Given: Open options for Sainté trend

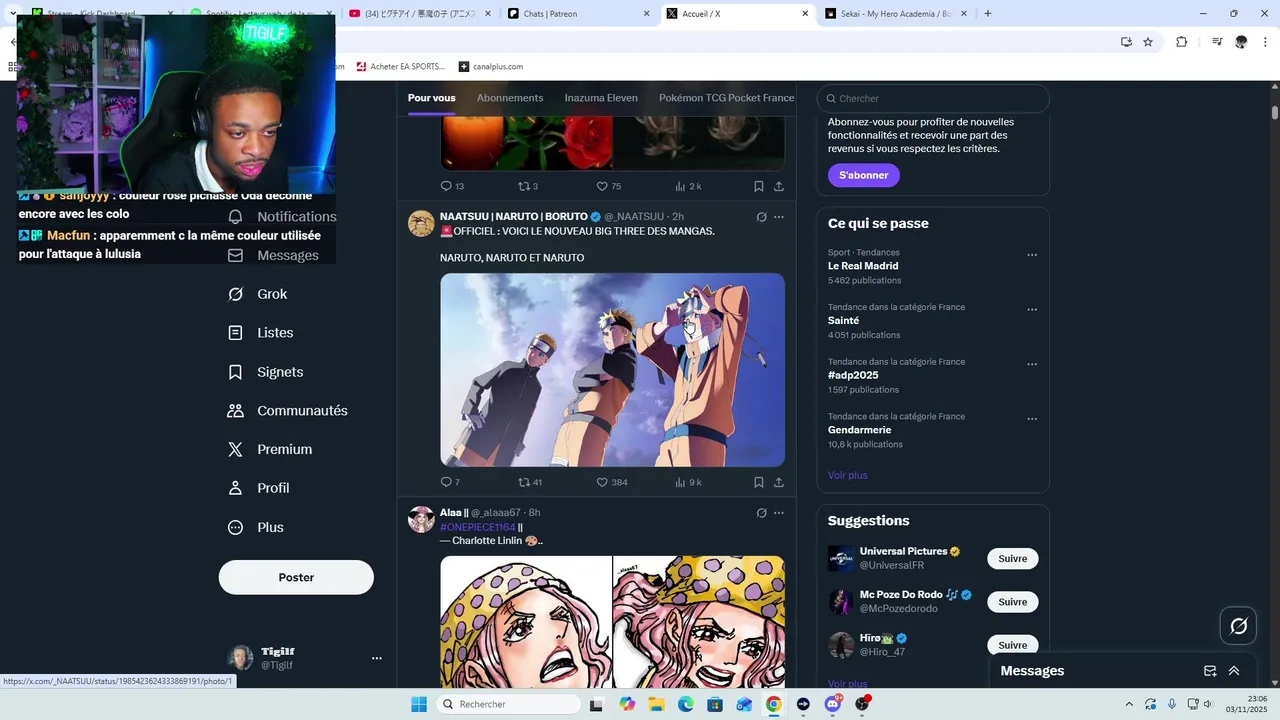Looking at the screenshot, I should [1032, 310].
